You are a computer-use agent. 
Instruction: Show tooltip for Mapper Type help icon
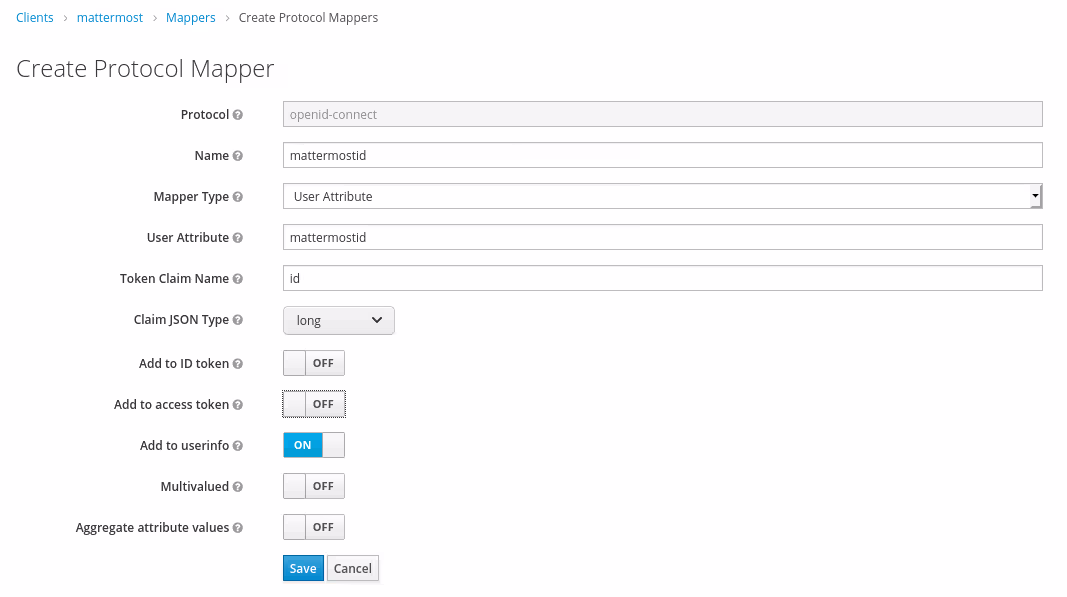tap(238, 197)
